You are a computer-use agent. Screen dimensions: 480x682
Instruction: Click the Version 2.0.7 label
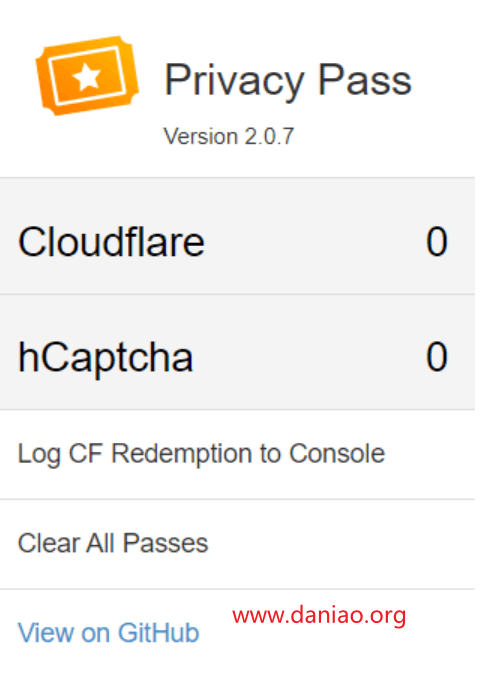click(x=229, y=136)
